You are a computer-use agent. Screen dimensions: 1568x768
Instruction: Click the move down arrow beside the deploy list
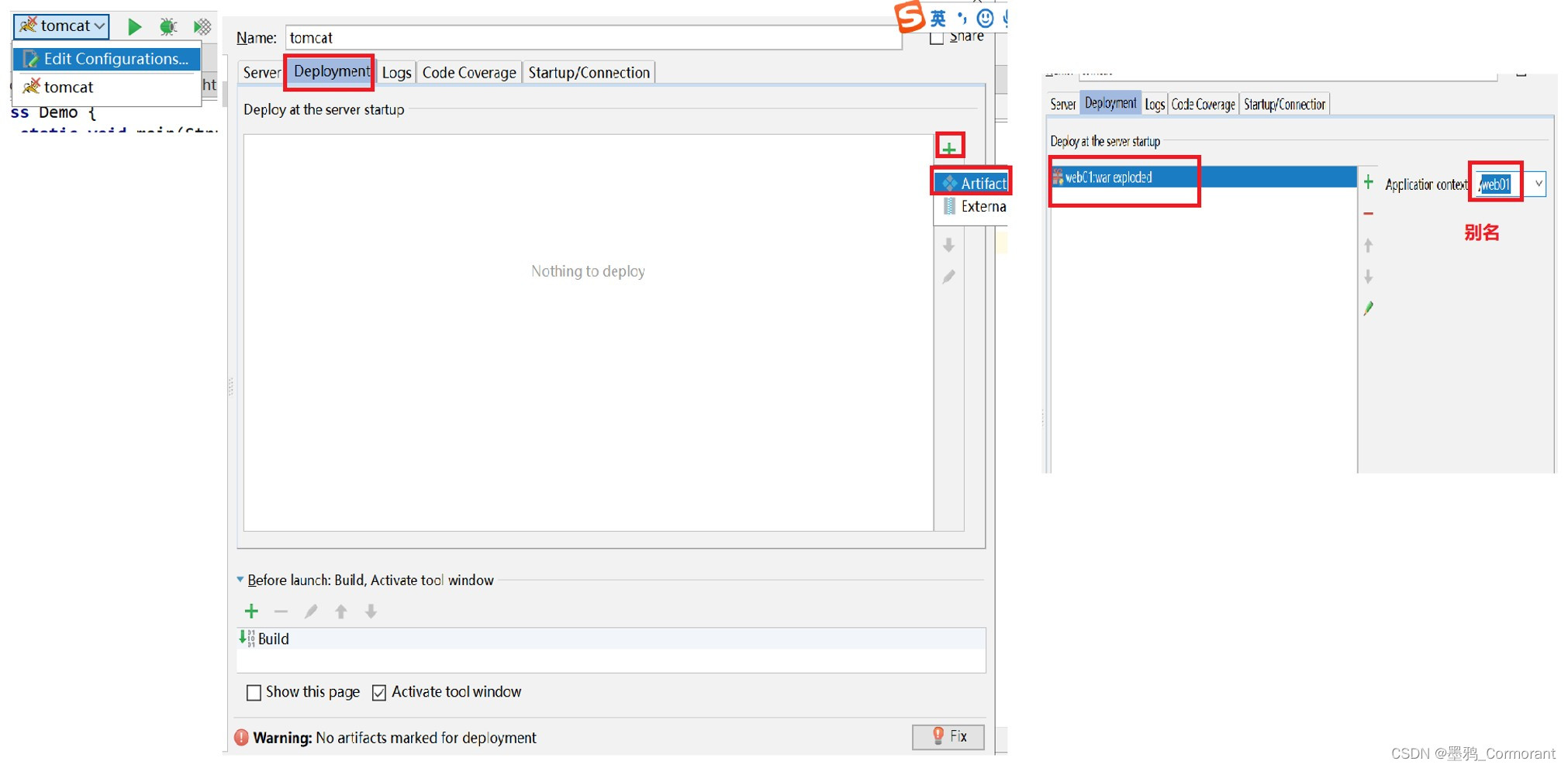[x=949, y=246]
